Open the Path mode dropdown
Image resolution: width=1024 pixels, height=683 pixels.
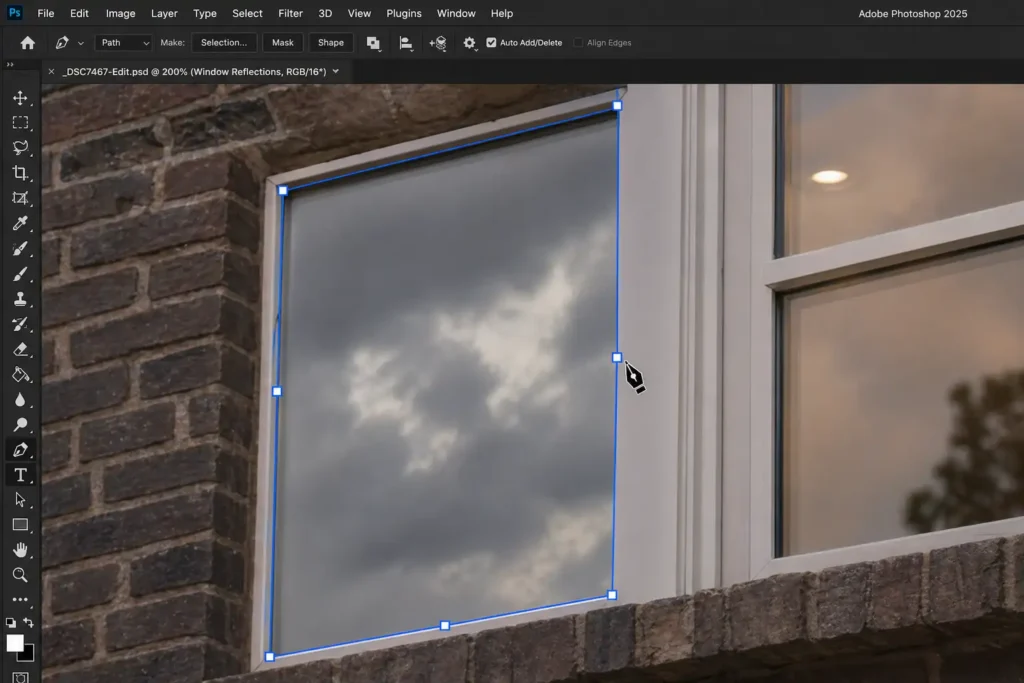click(x=124, y=43)
